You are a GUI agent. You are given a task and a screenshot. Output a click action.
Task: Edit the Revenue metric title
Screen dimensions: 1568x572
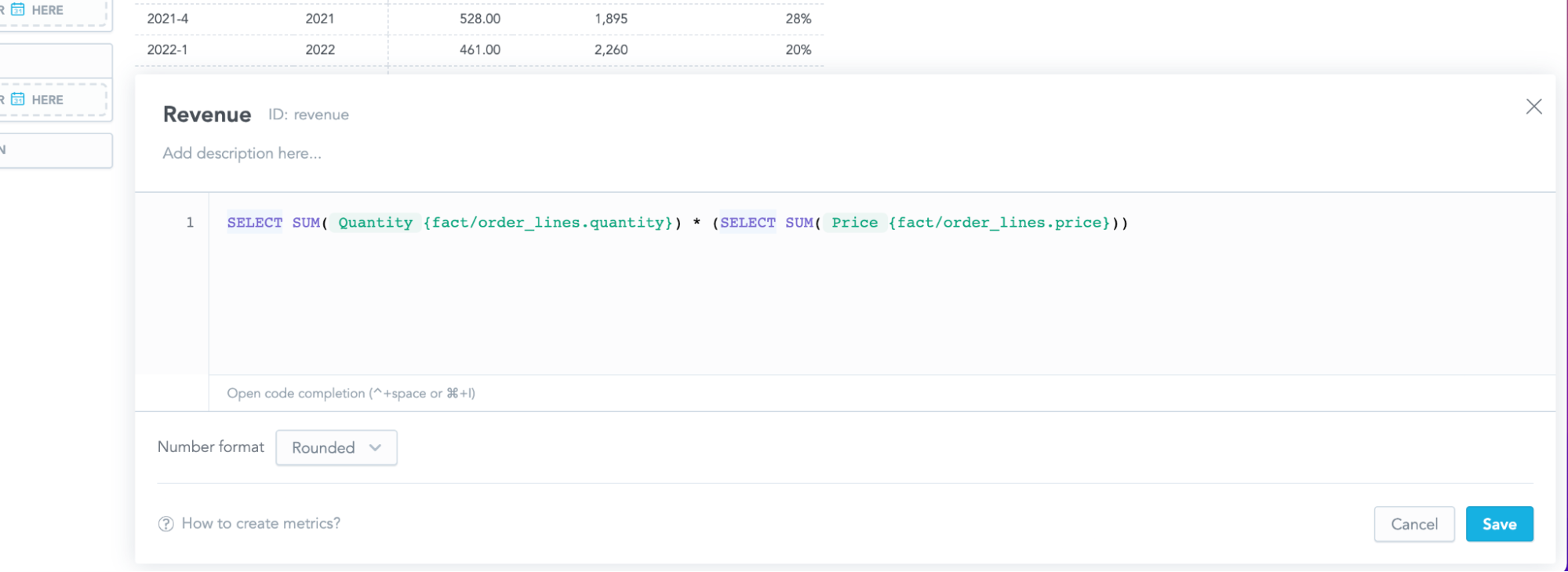207,115
